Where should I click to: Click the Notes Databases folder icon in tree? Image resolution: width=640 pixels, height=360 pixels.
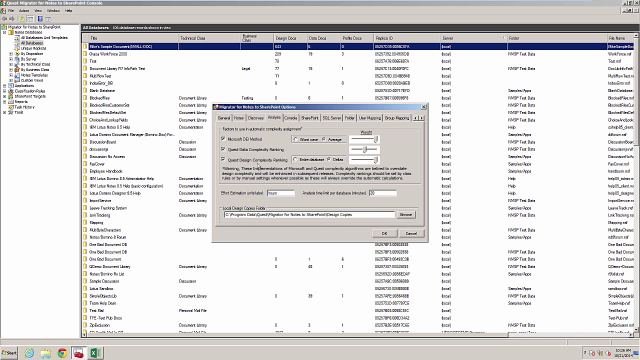click(x=11, y=32)
